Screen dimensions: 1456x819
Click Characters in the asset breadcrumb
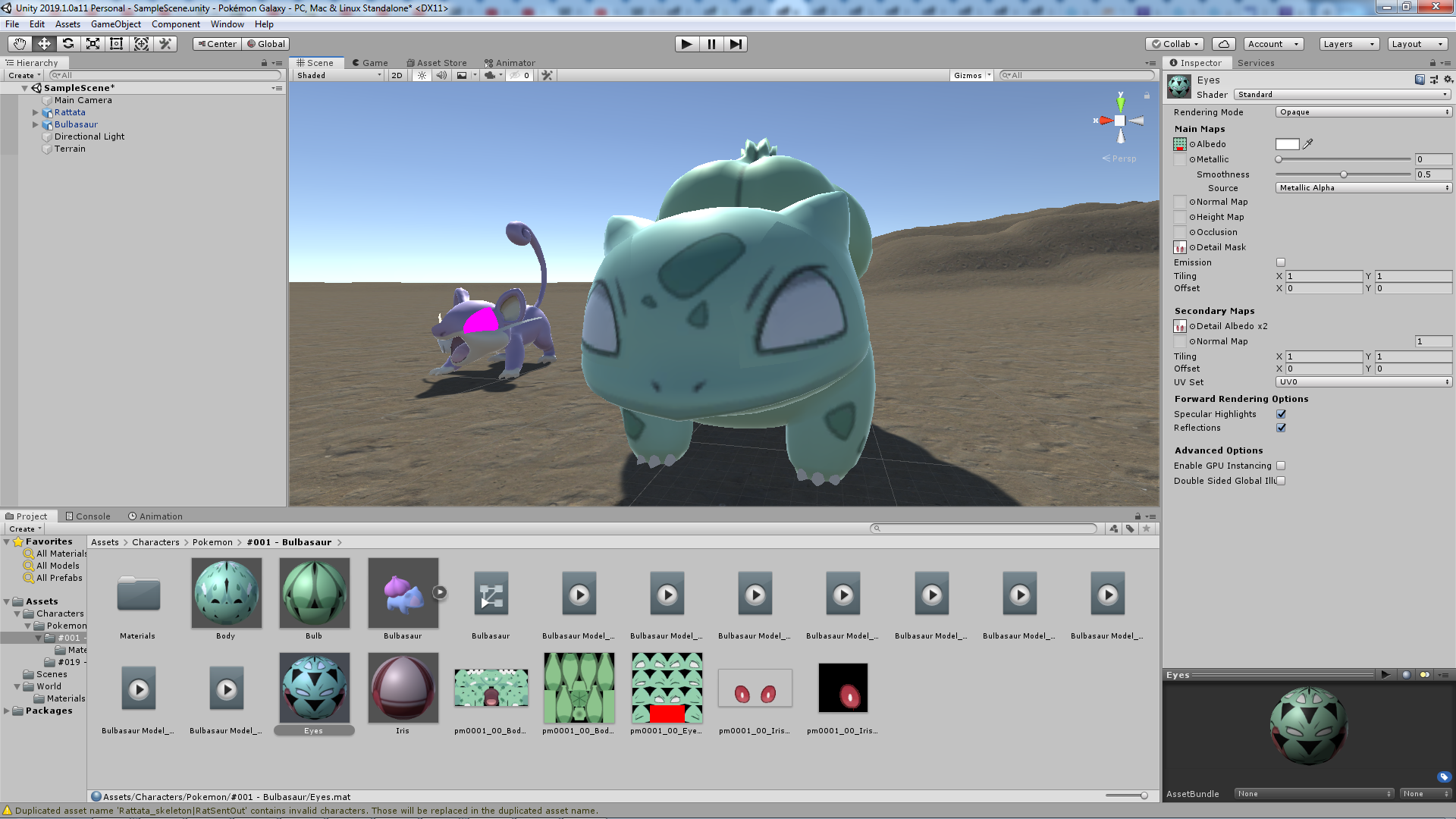(x=155, y=542)
